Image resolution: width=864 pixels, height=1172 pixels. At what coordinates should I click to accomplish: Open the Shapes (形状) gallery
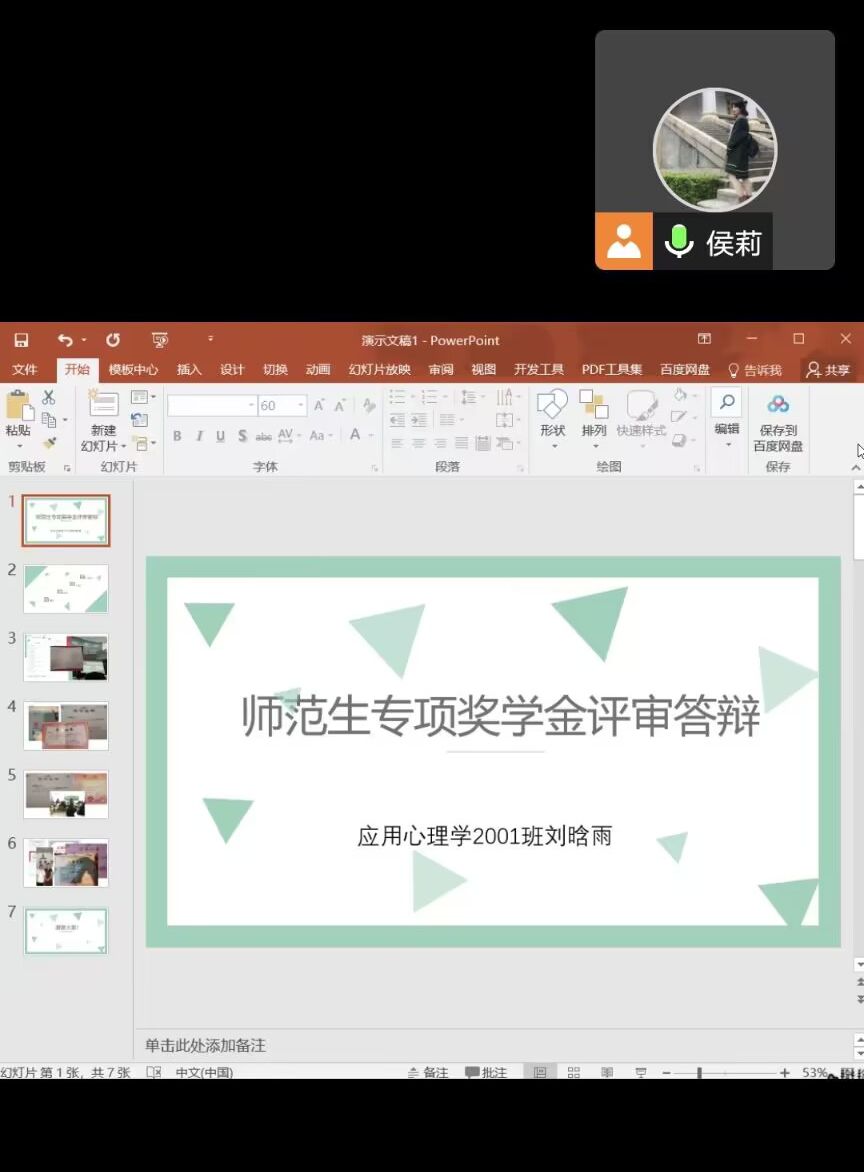pyautogui.click(x=552, y=413)
